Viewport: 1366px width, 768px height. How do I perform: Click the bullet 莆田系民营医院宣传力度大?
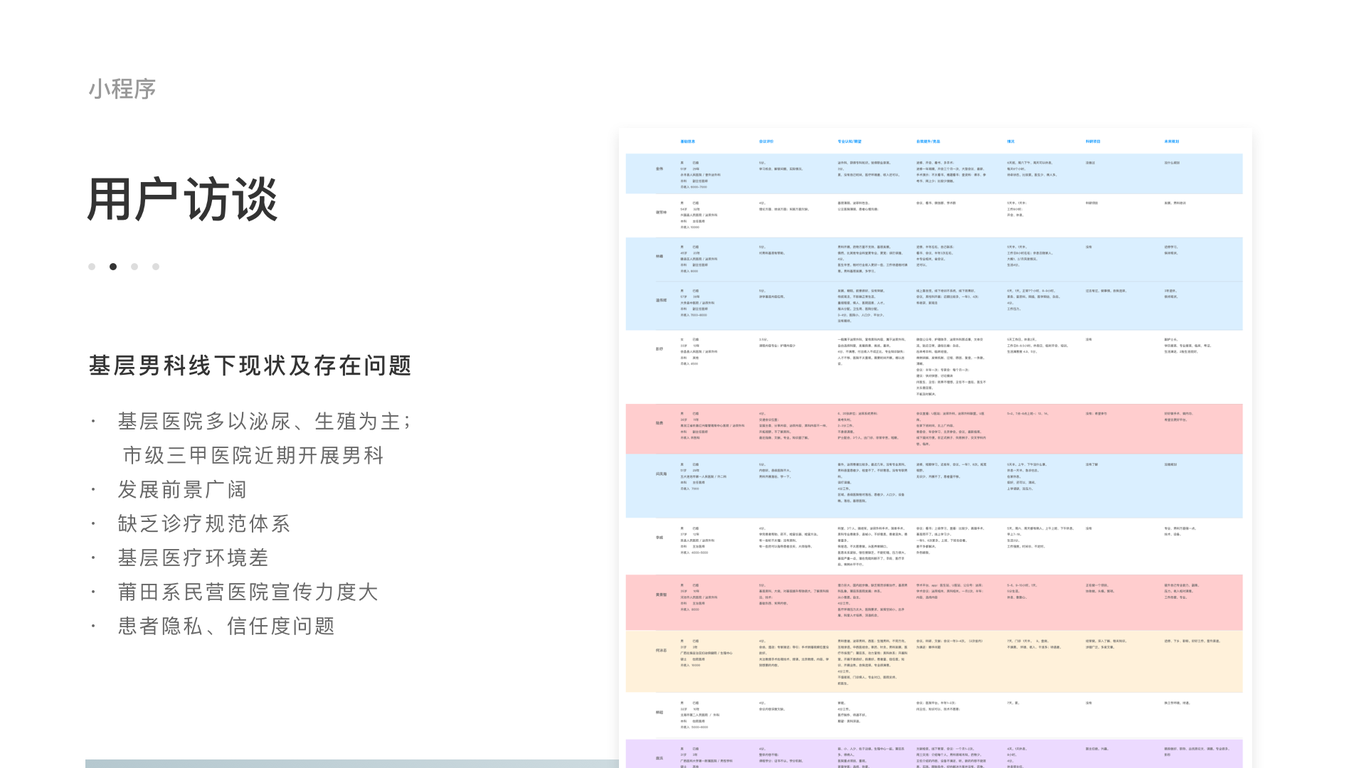248,592
